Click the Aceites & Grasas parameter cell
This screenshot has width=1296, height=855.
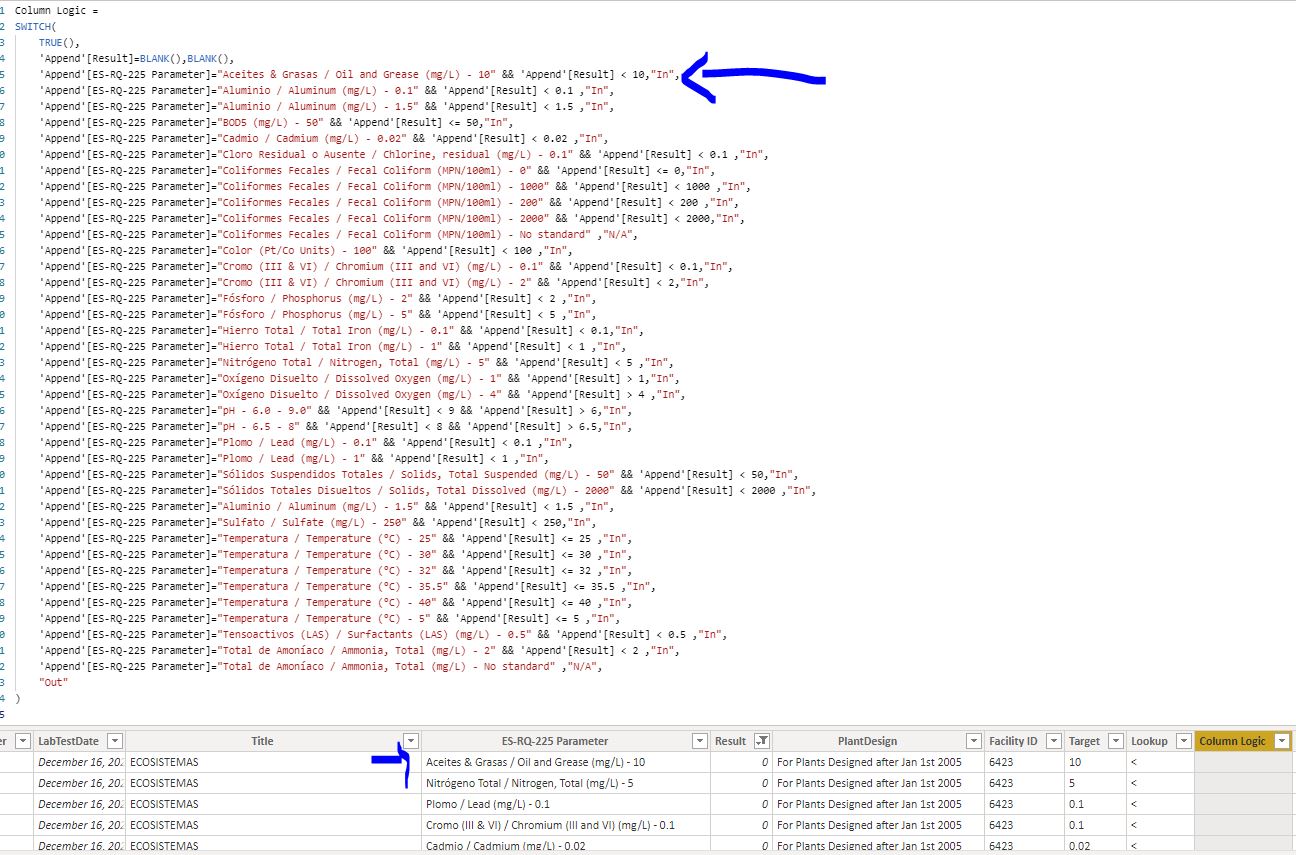566,762
